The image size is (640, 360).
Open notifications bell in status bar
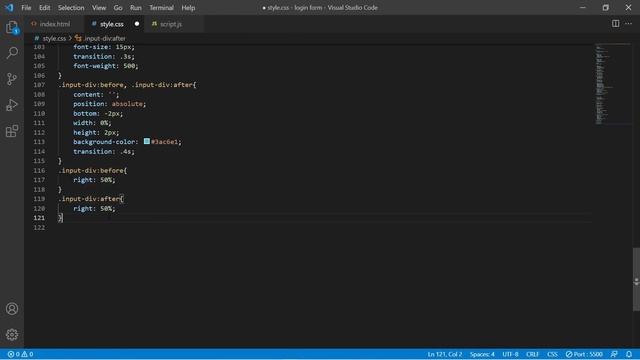pyautogui.click(x=629, y=354)
